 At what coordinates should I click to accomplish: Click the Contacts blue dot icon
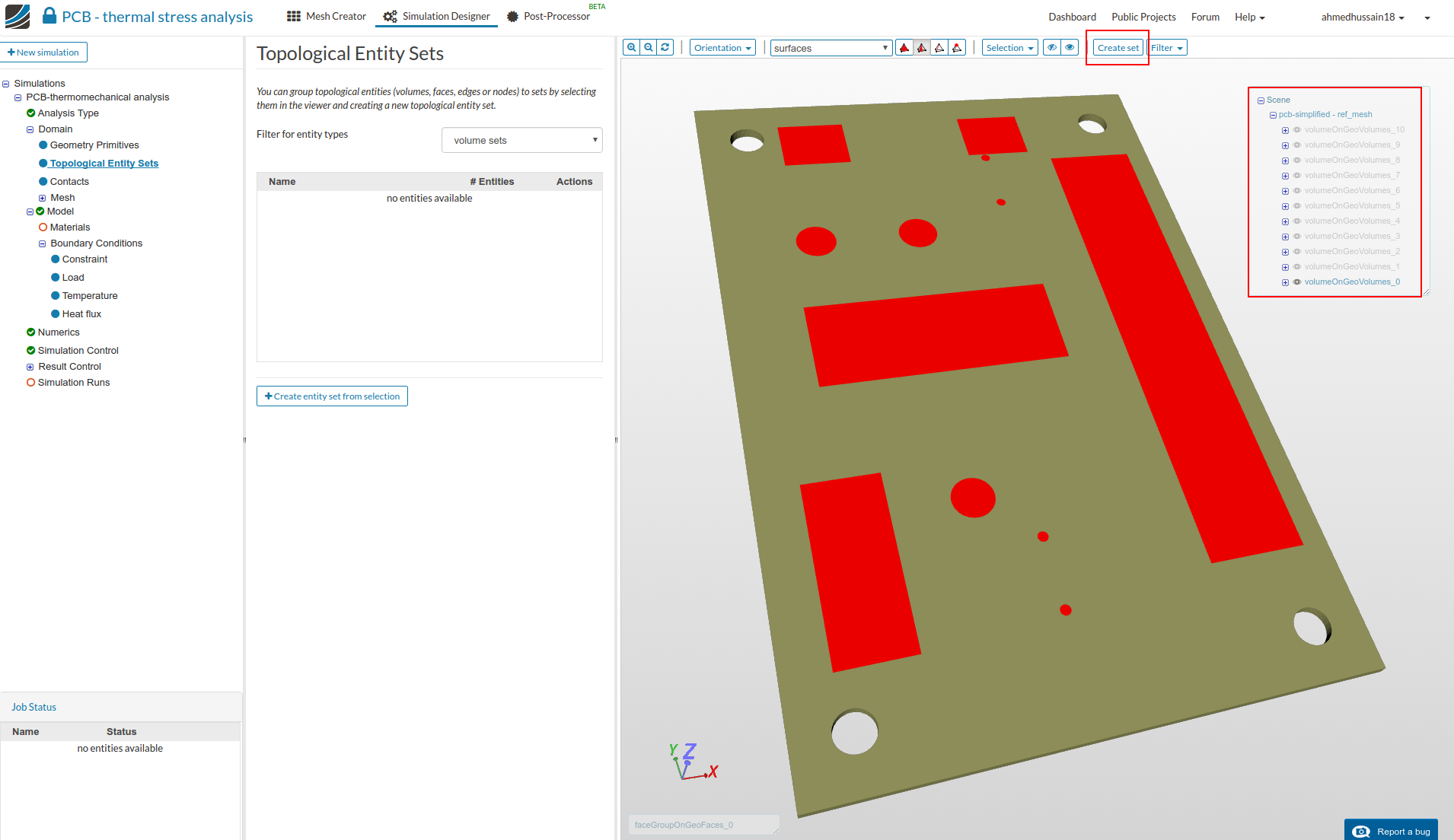point(43,182)
